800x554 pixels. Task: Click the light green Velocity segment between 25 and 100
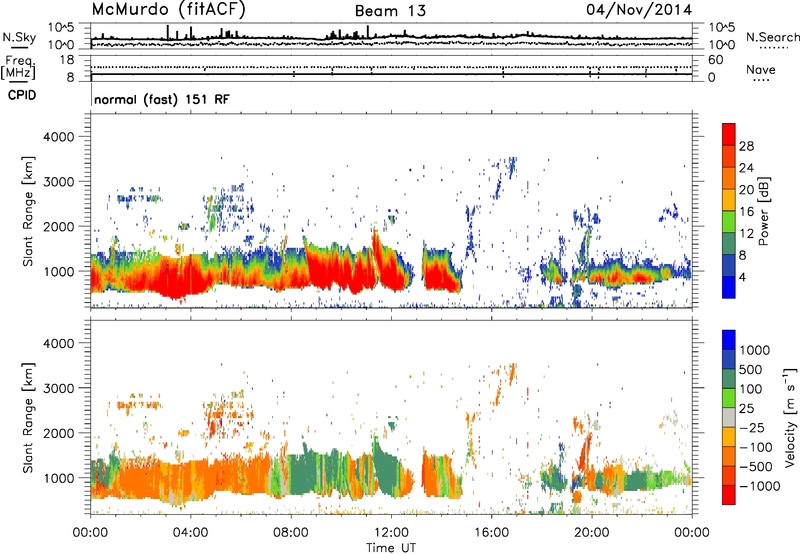(x=729, y=398)
